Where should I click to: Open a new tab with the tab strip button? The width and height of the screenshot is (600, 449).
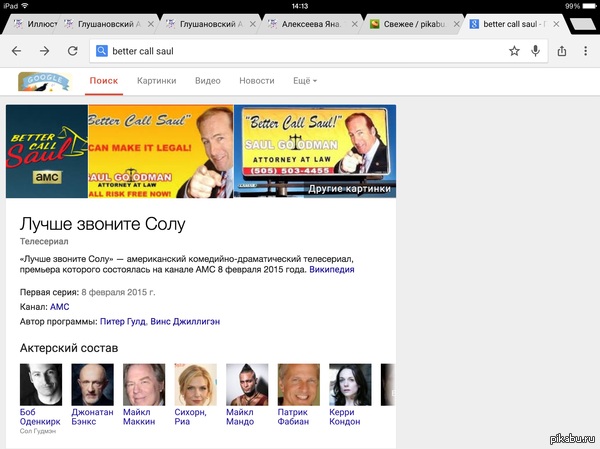(x=582, y=24)
